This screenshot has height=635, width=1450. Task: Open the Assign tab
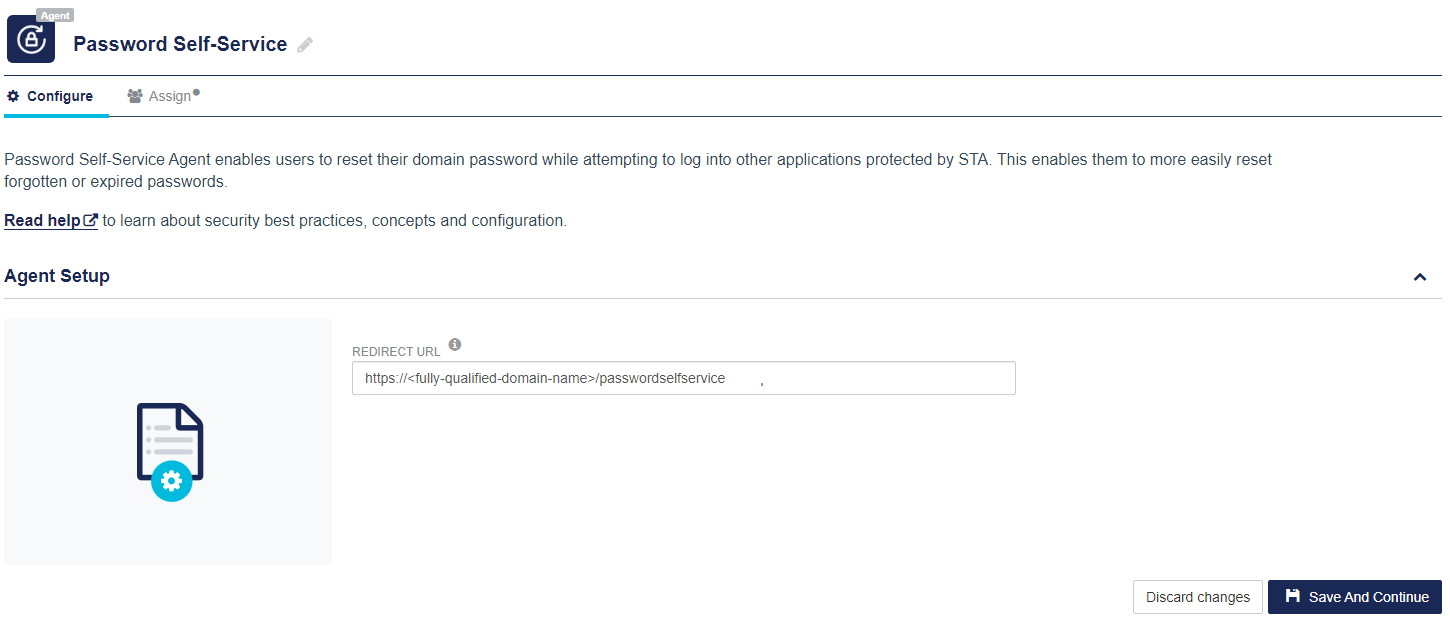(169, 96)
